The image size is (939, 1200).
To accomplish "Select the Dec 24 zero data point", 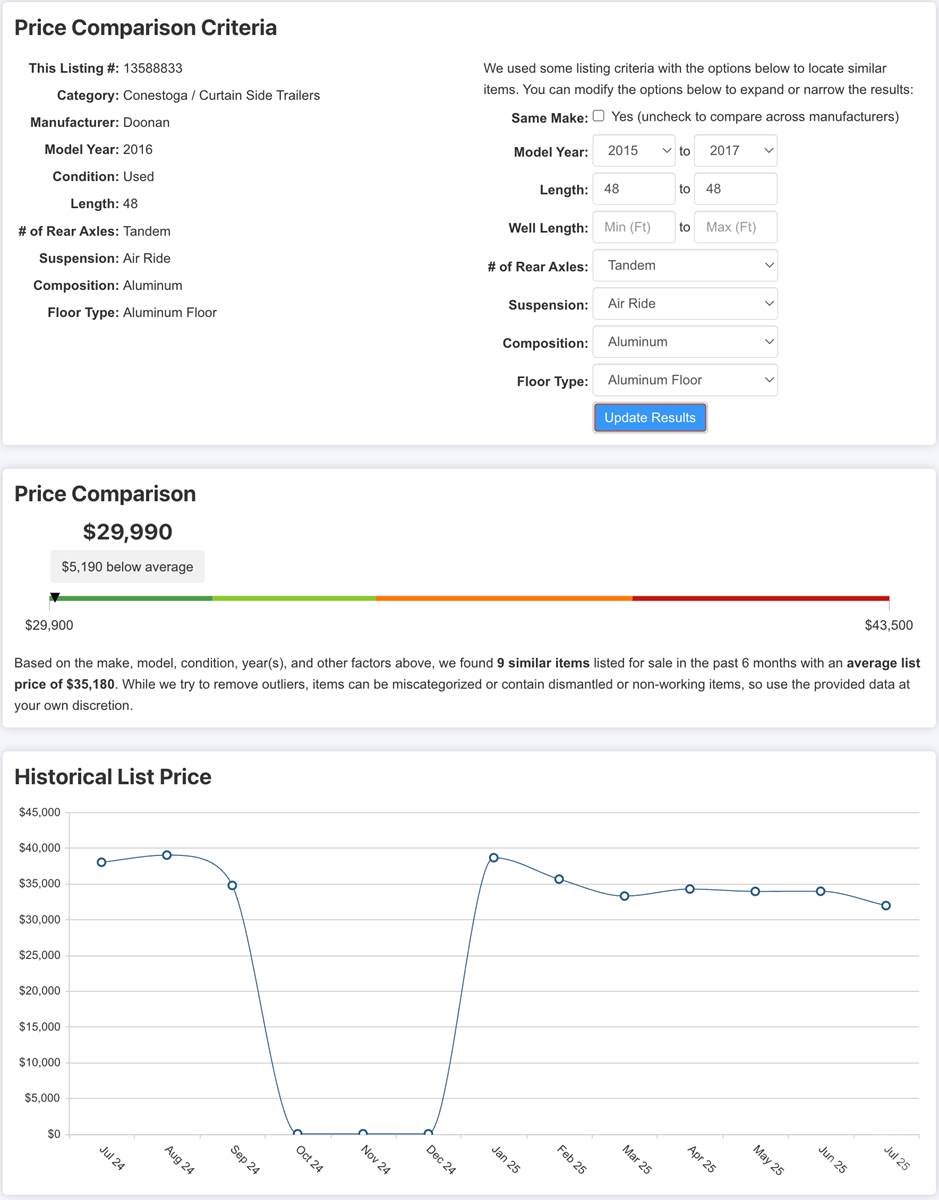I will pos(428,1134).
